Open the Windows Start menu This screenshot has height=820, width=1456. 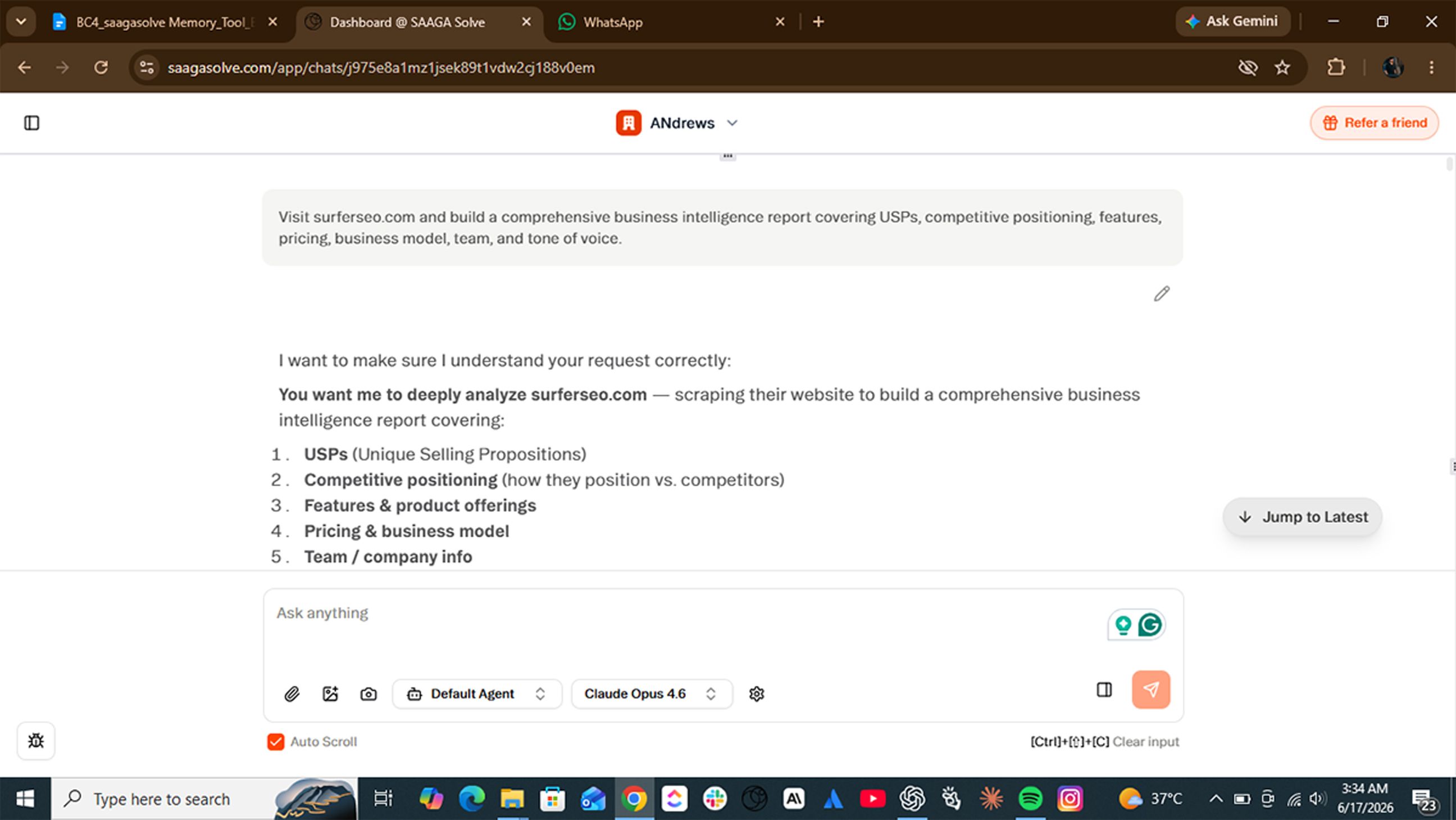click(x=25, y=799)
